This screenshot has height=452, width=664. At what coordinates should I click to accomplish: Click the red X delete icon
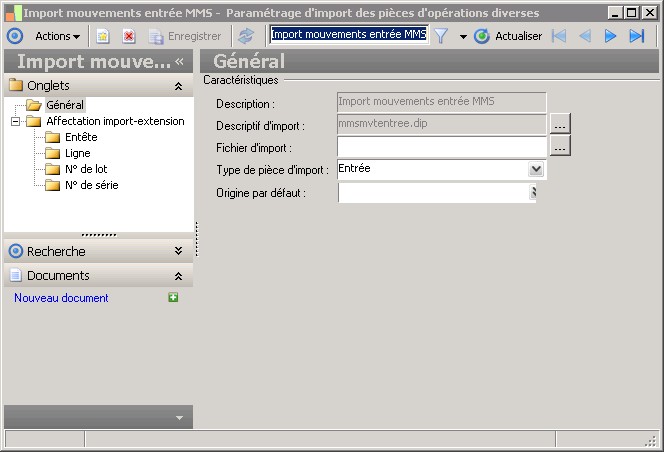point(129,36)
